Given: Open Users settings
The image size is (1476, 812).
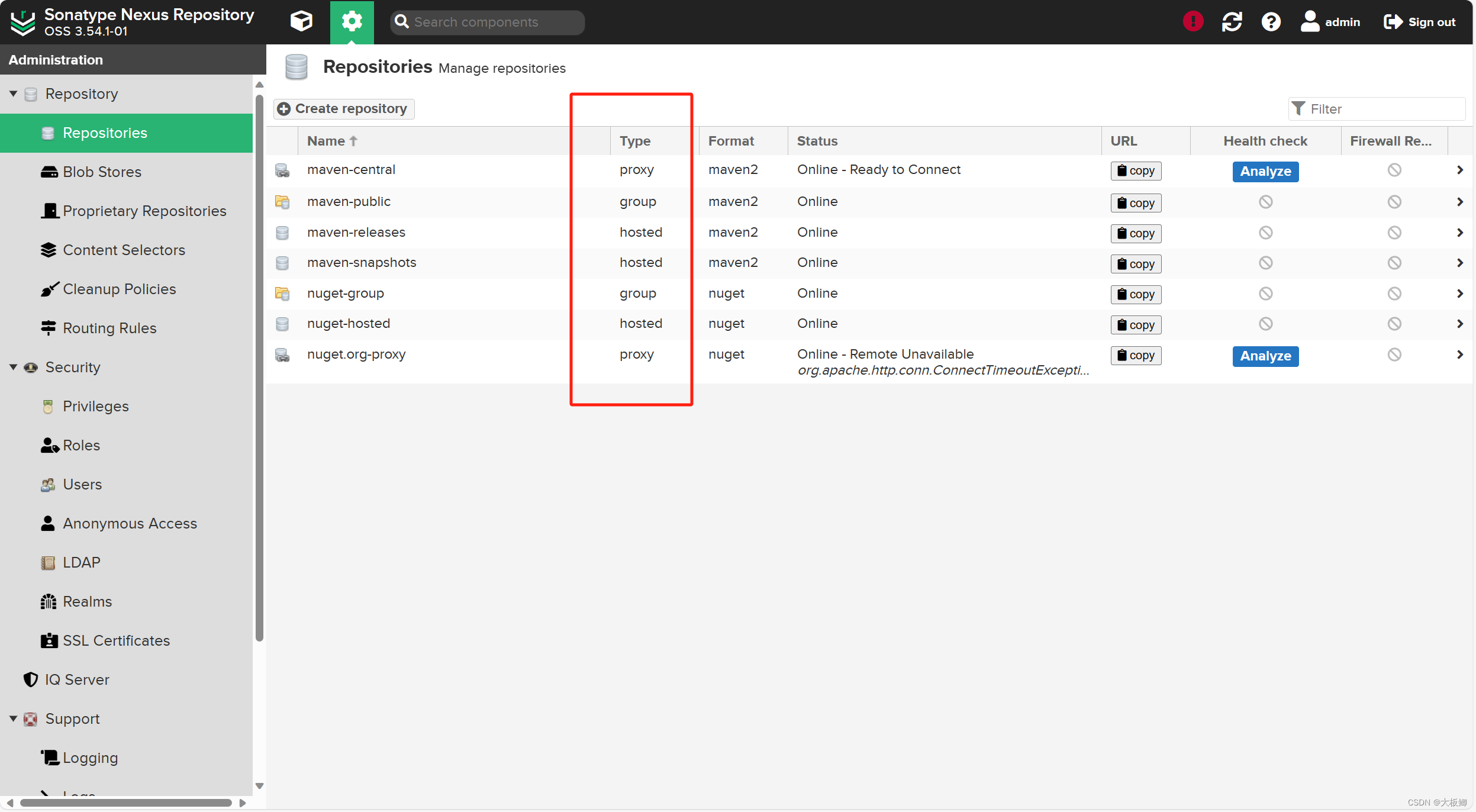Looking at the screenshot, I should click(126, 484).
